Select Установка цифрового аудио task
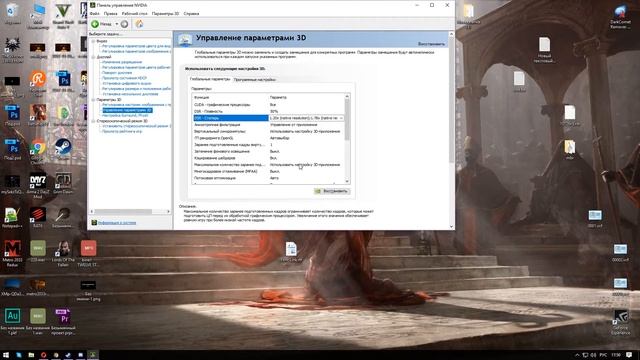Screen dimensions: 640x360 (127, 83)
